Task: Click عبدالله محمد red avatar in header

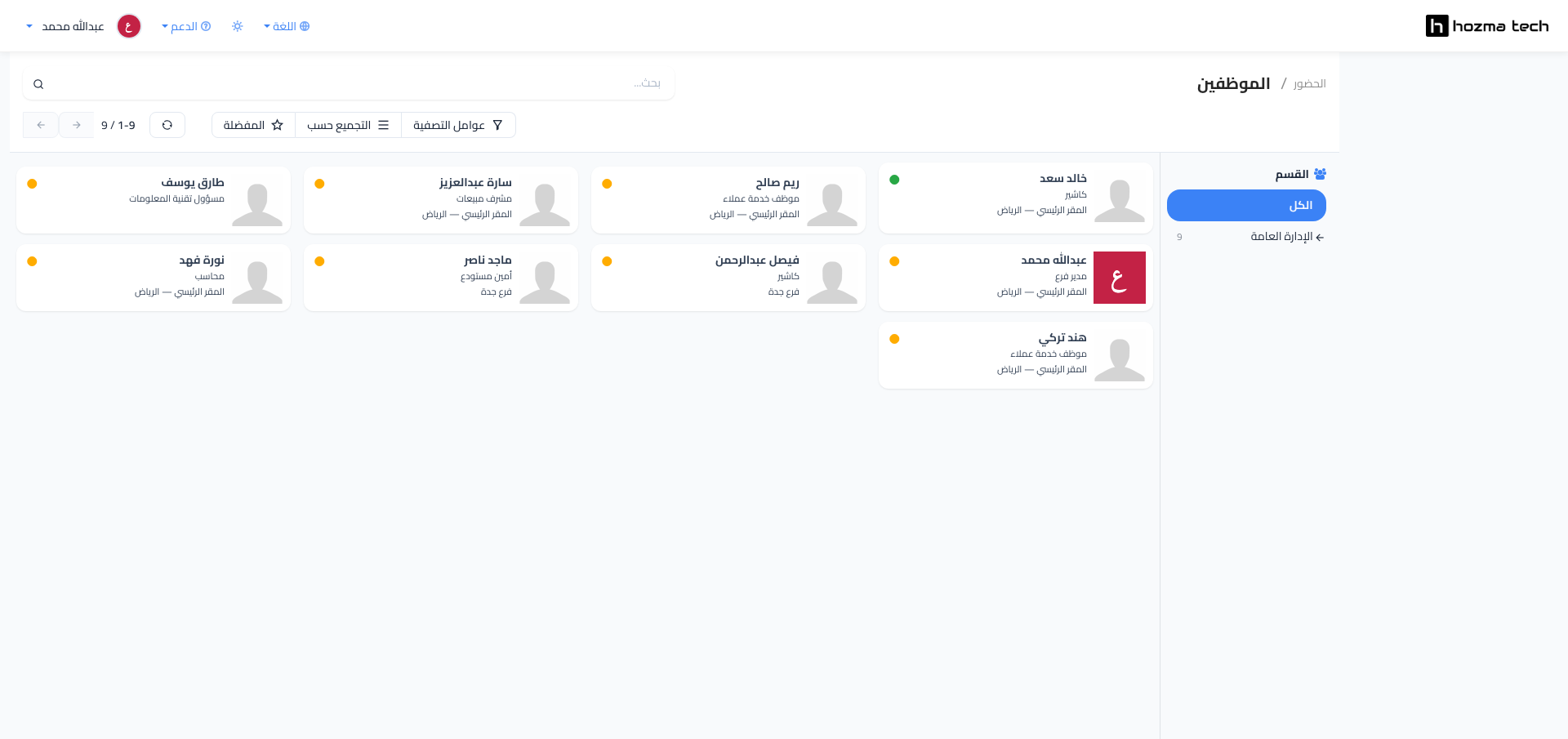Action: click(129, 26)
